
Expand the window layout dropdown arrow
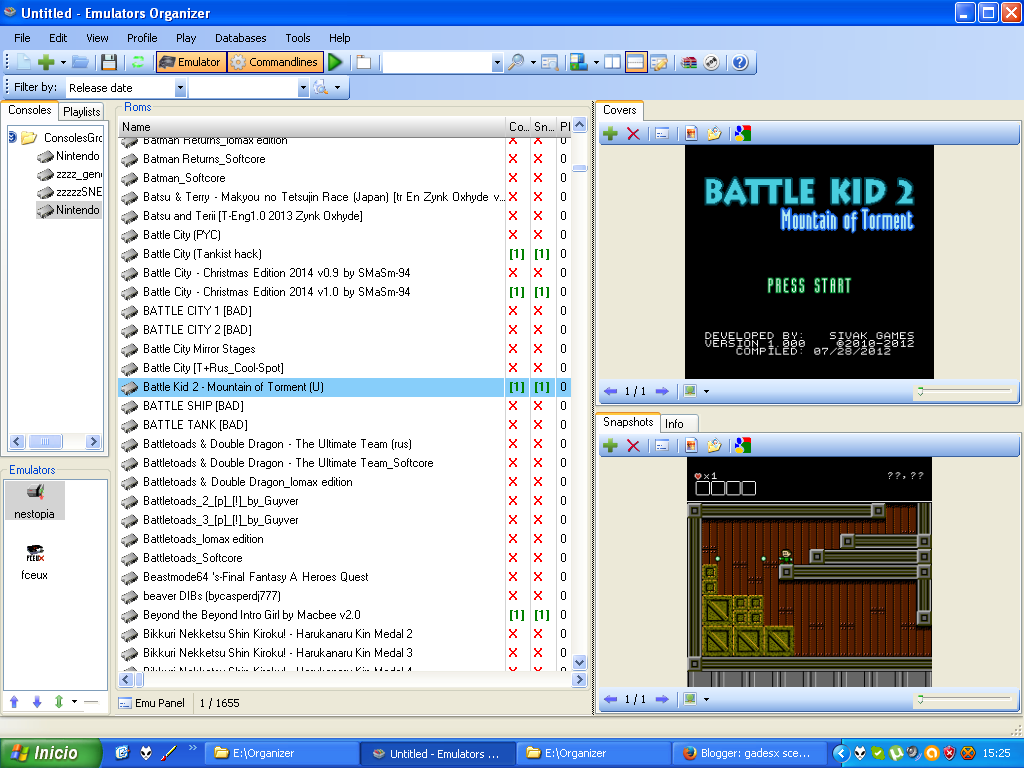tap(596, 63)
